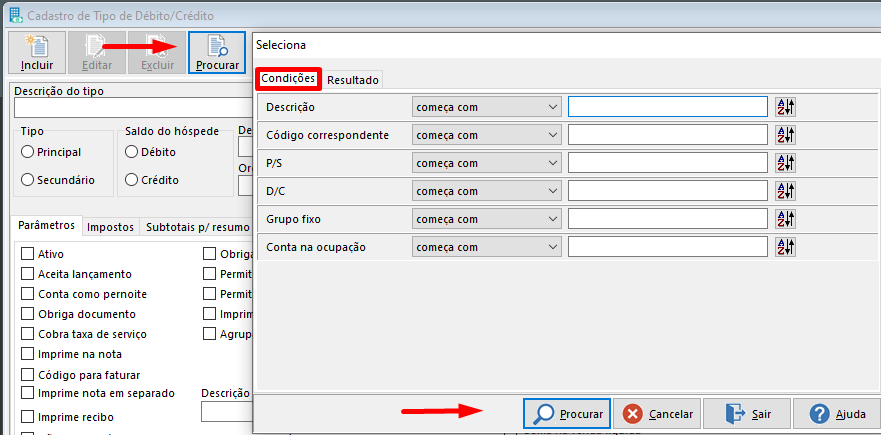Check Cobra taxa de serviço
This screenshot has width=881, height=435.
27,334
